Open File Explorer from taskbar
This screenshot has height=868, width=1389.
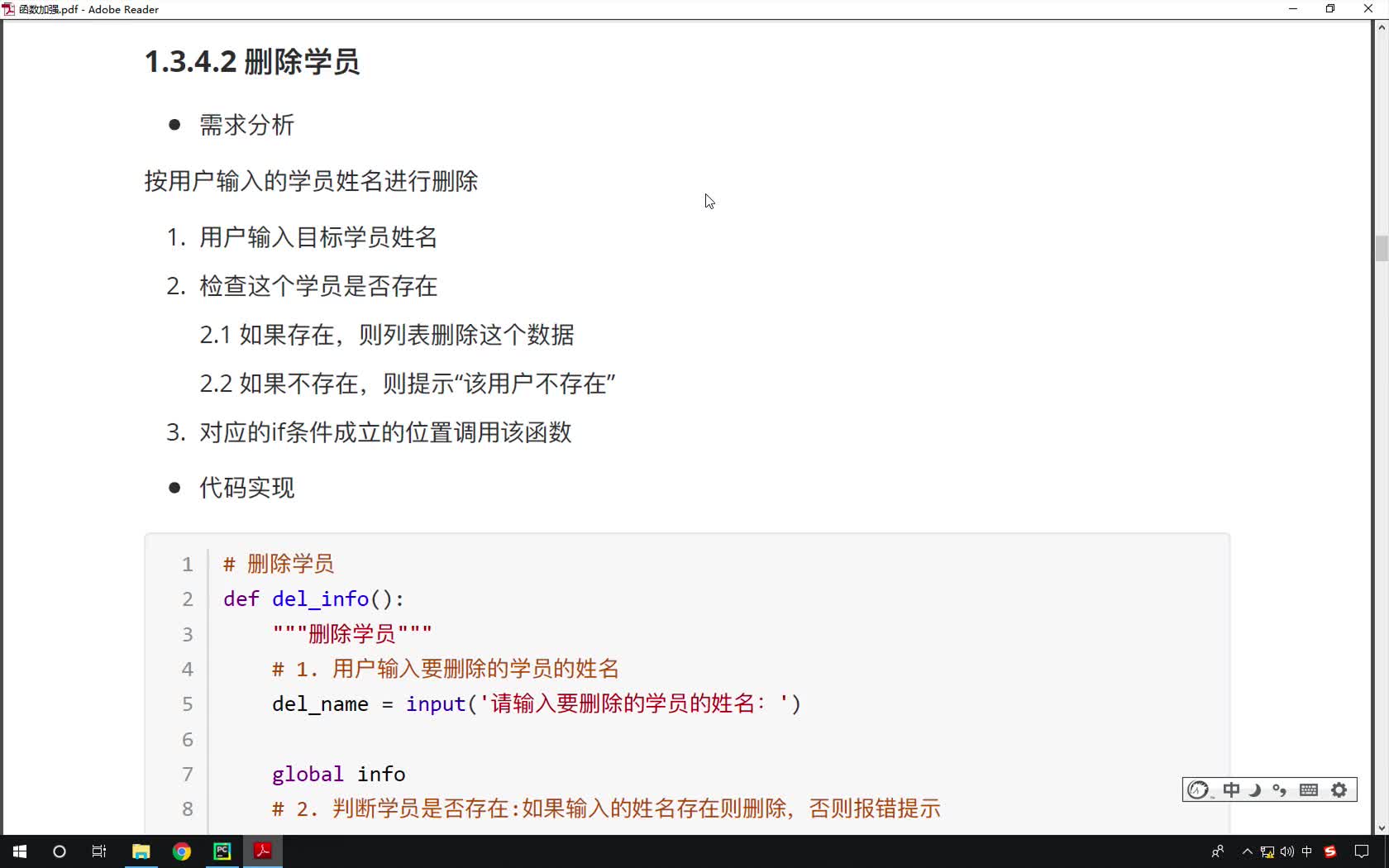click(141, 851)
